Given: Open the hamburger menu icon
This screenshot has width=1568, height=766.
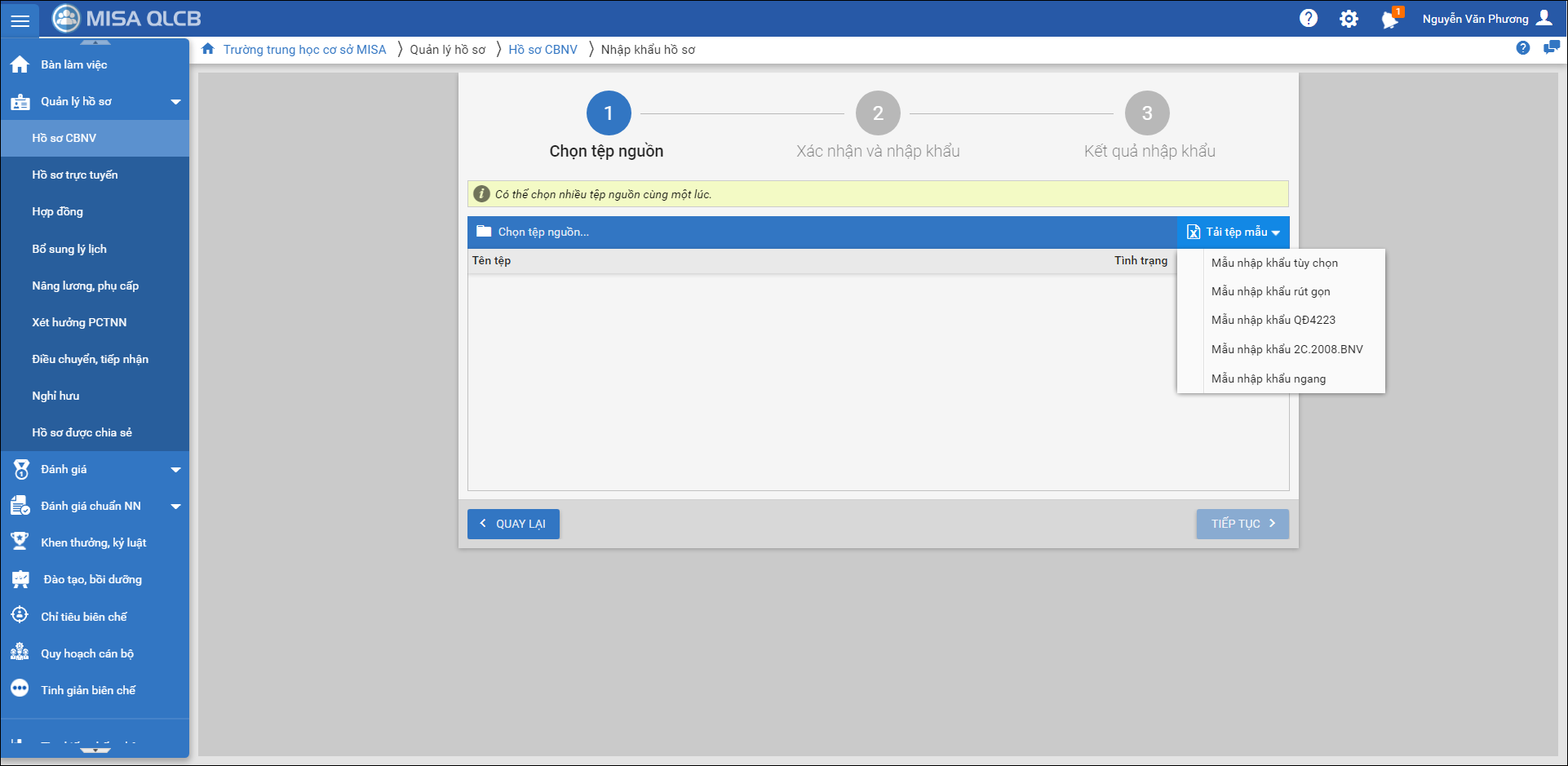Looking at the screenshot, I should point(20,20).
